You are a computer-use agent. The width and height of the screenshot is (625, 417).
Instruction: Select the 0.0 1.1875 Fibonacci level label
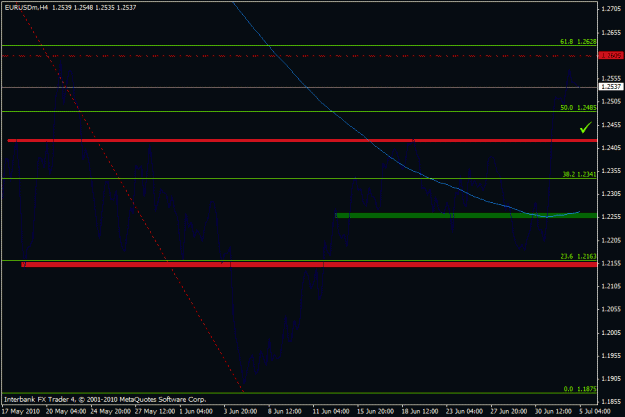[x=580, y=389]
